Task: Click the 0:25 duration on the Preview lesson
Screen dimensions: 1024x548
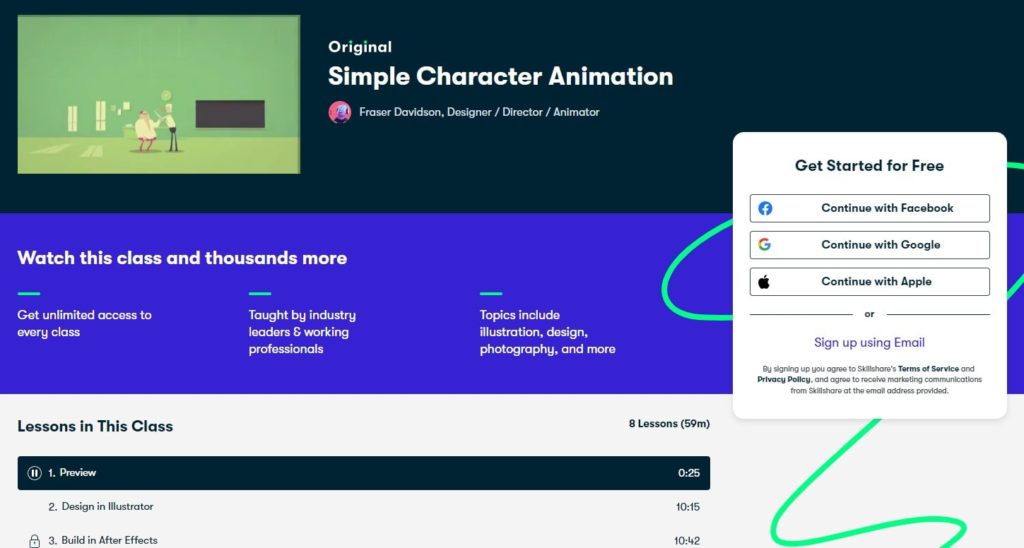Action: [x=687, y=473]
